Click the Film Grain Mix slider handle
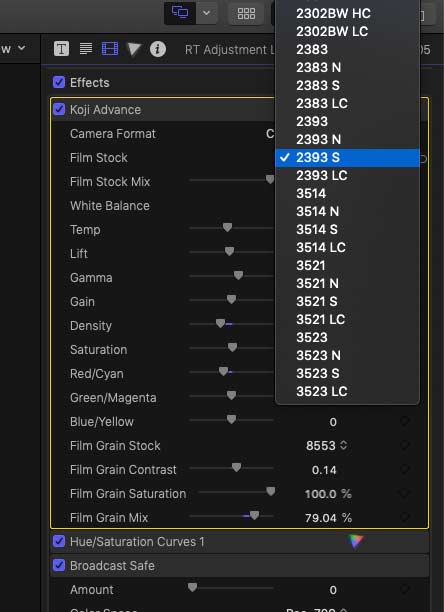 pyautogui.click(x=254, y=516)
